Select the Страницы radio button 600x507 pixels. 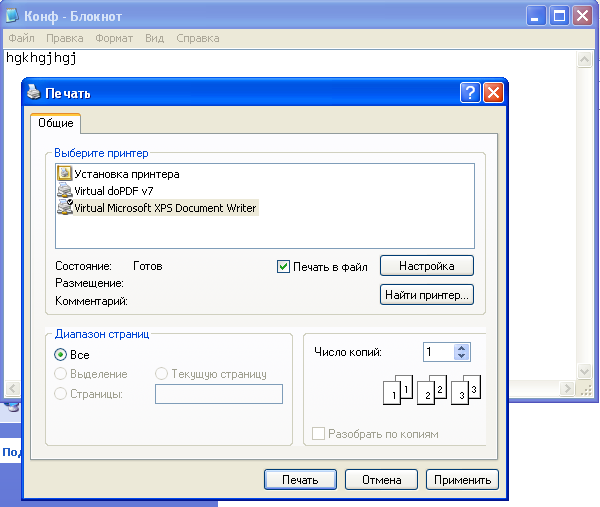pos(60,393)
